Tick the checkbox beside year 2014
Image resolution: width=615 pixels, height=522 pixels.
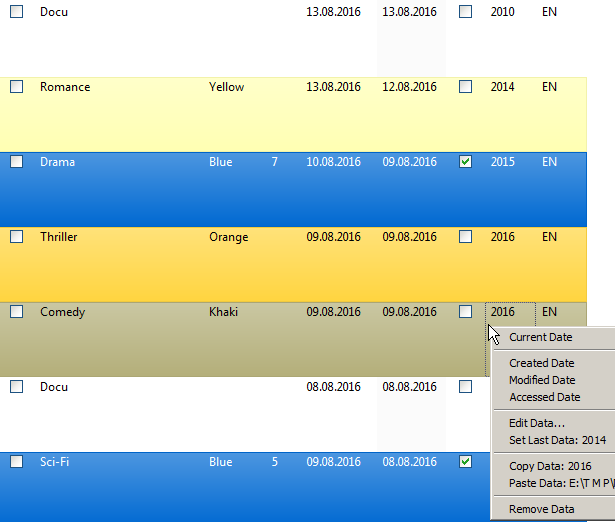coord(465,87)
